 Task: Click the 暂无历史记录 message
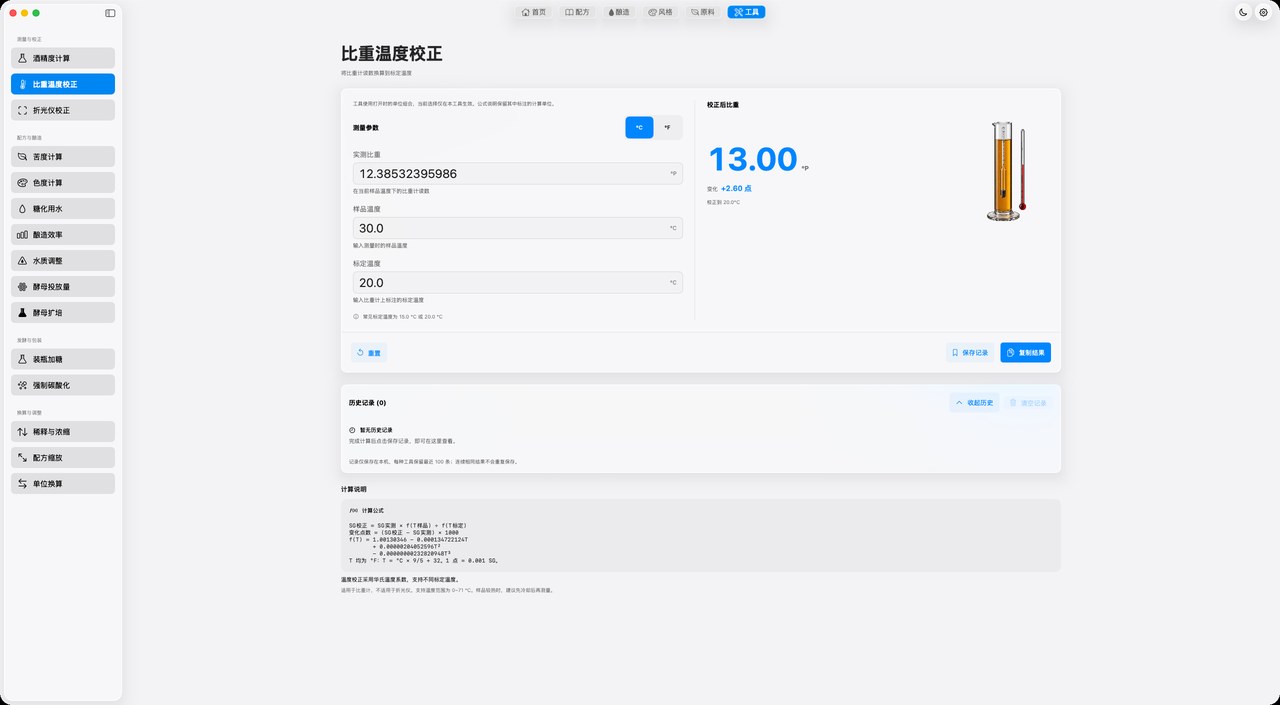coord(375,430)
